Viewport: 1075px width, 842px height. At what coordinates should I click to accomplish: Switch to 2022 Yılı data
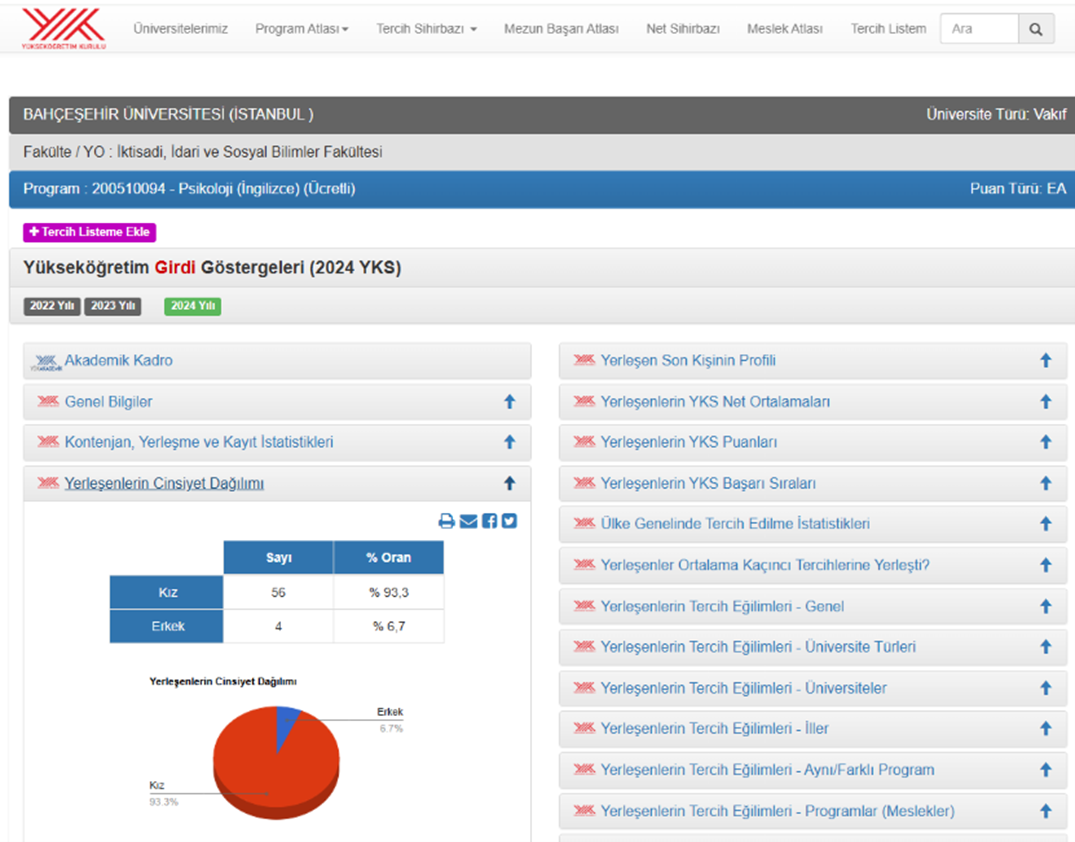click(x=52, y=306)
